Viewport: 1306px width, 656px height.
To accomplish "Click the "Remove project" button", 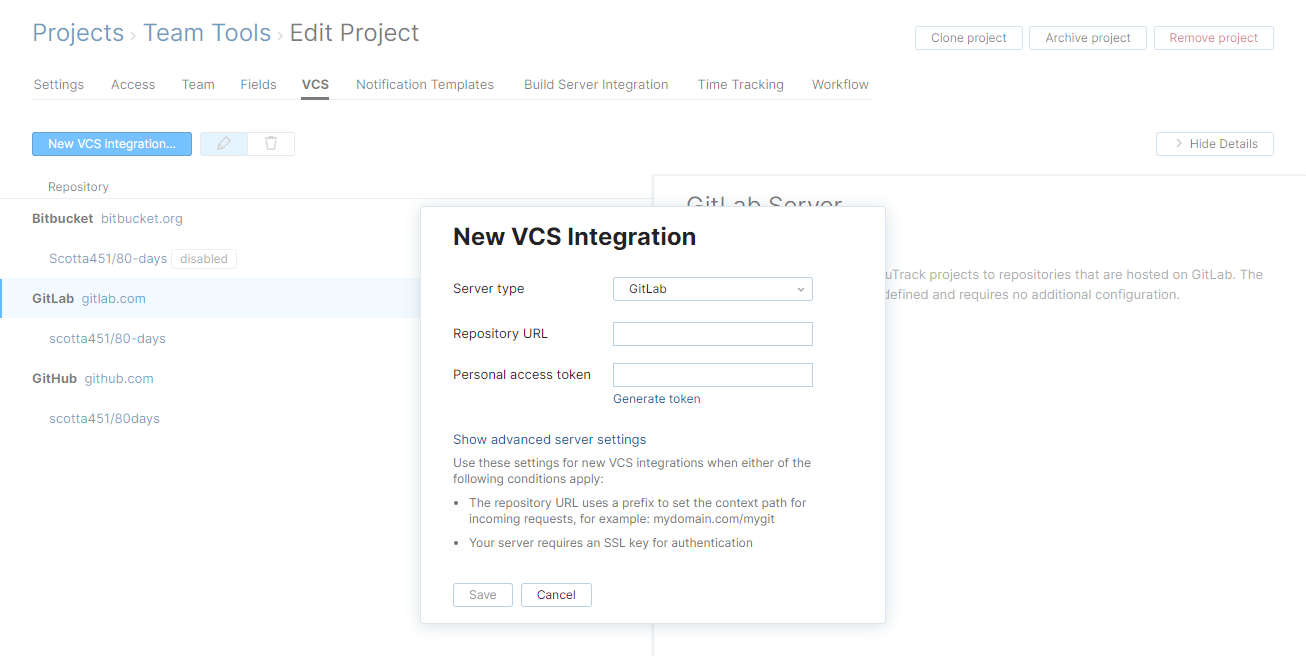I will click(1213, 37).
